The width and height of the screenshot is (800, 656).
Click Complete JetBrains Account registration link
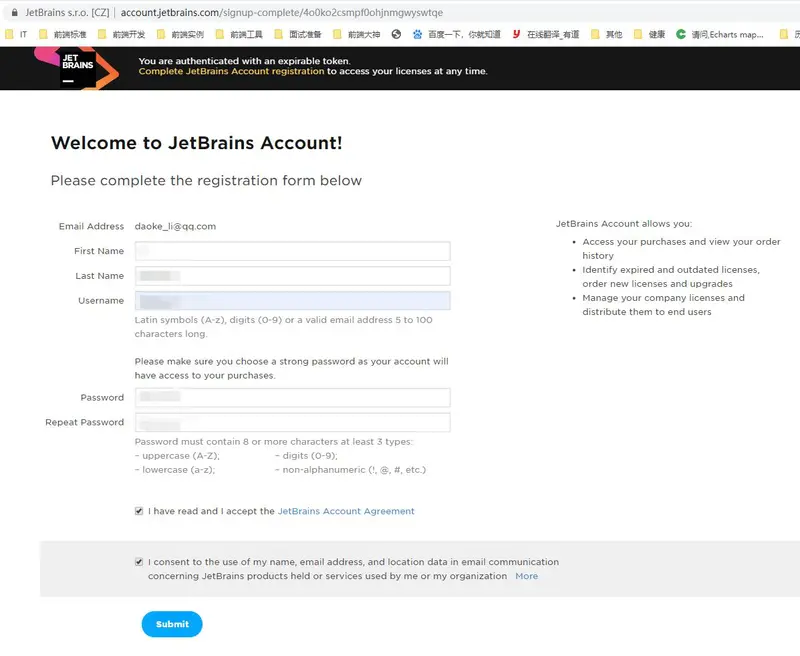pos(231,71)
